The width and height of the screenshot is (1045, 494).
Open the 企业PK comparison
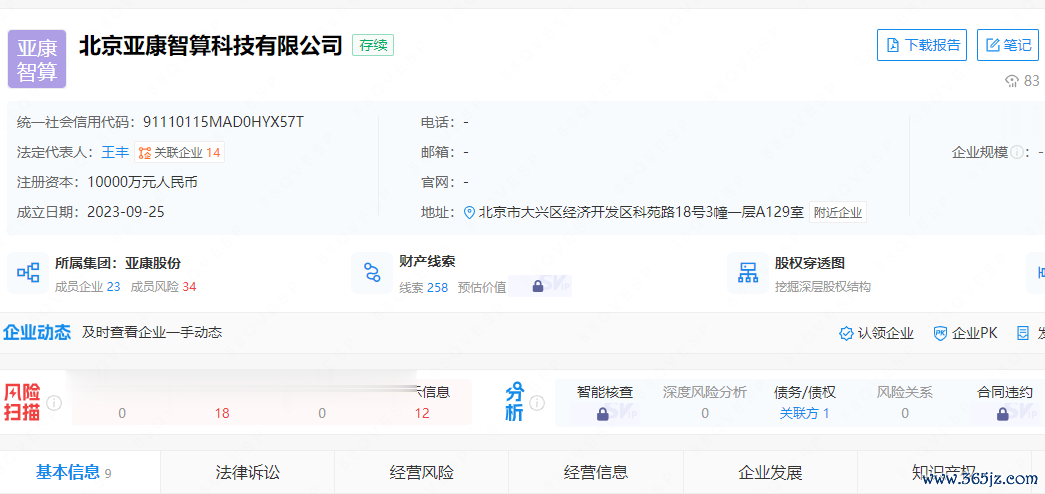(966, 333)
